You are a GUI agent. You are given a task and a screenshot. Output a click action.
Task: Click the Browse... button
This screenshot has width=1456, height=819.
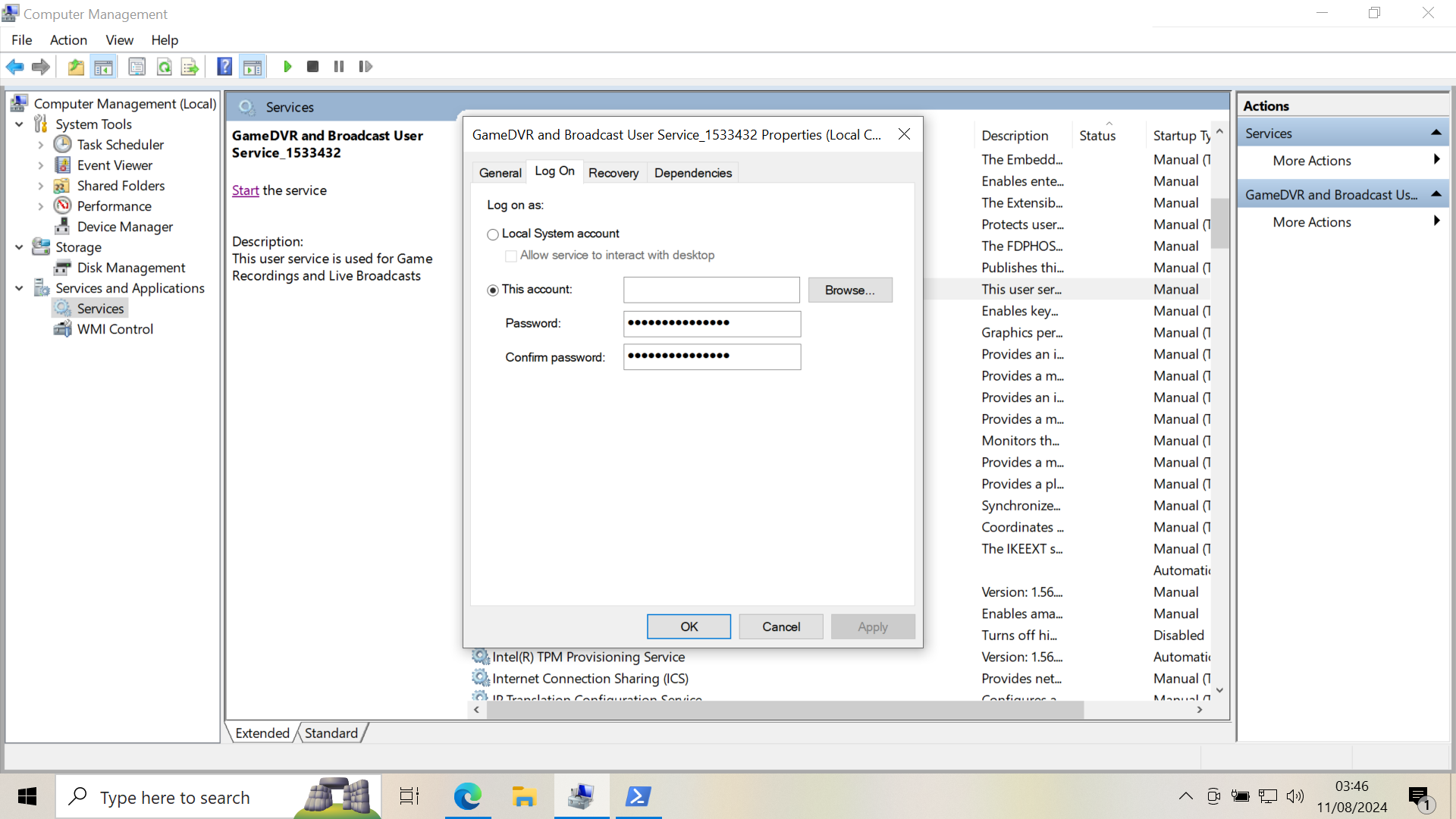[849, 290]
